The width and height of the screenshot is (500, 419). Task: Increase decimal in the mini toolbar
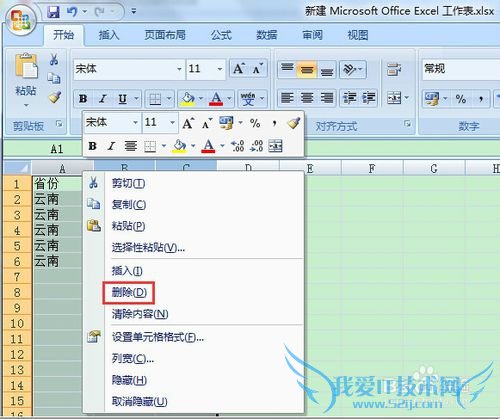pyautogui.click(x=238, y=146)
